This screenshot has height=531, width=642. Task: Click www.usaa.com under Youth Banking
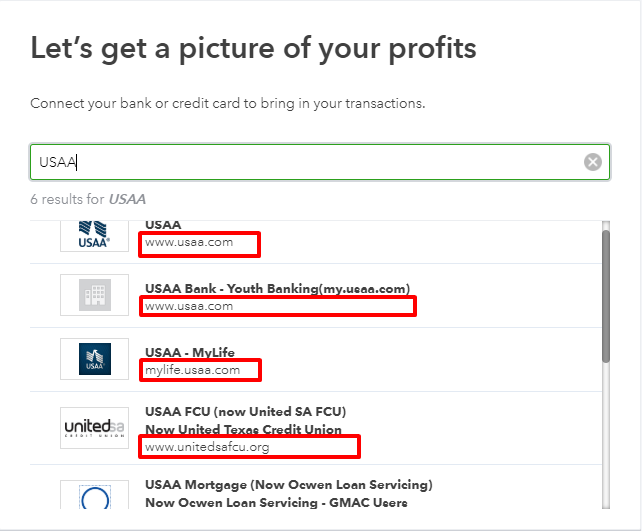(x=189, y=306)
